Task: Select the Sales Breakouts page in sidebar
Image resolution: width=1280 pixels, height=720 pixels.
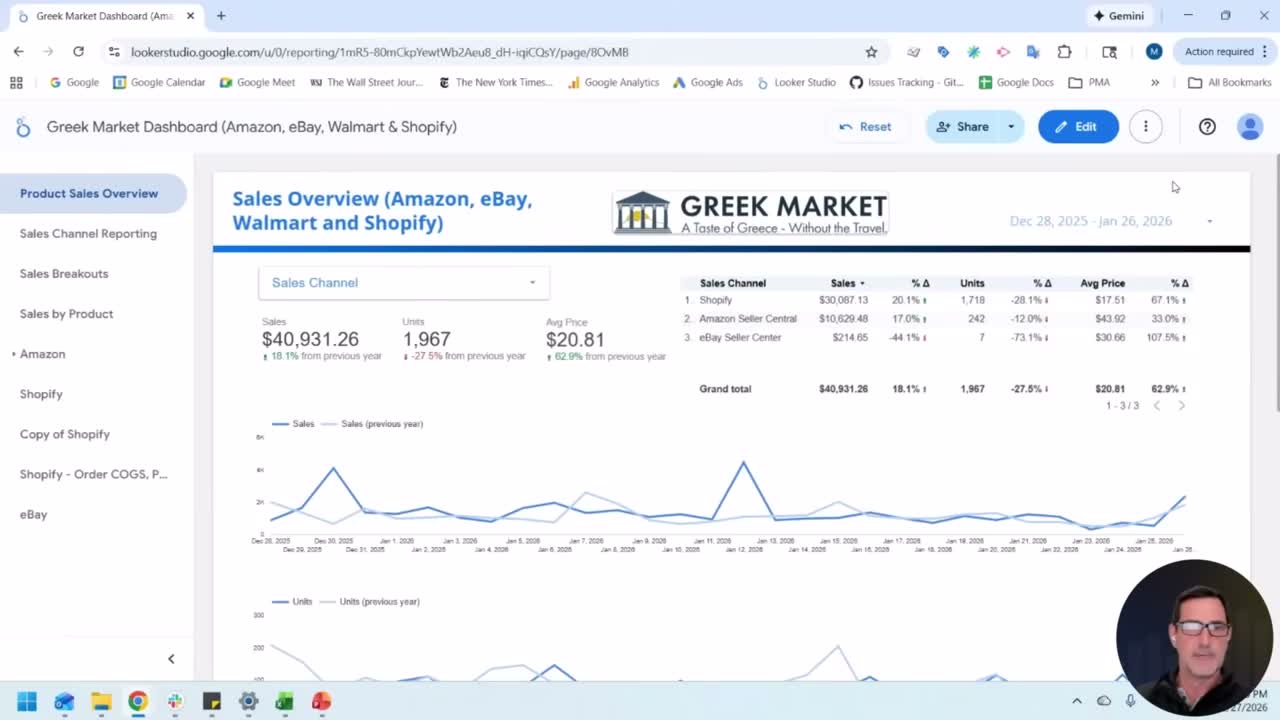Action: coord(64,273)
